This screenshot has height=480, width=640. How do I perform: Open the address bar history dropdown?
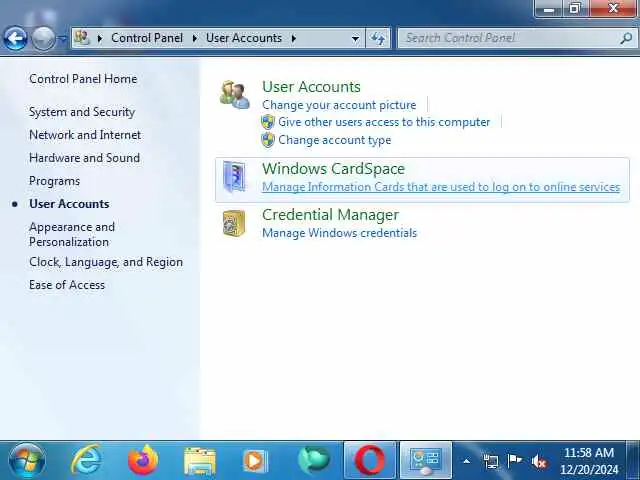tap(356, 38)
